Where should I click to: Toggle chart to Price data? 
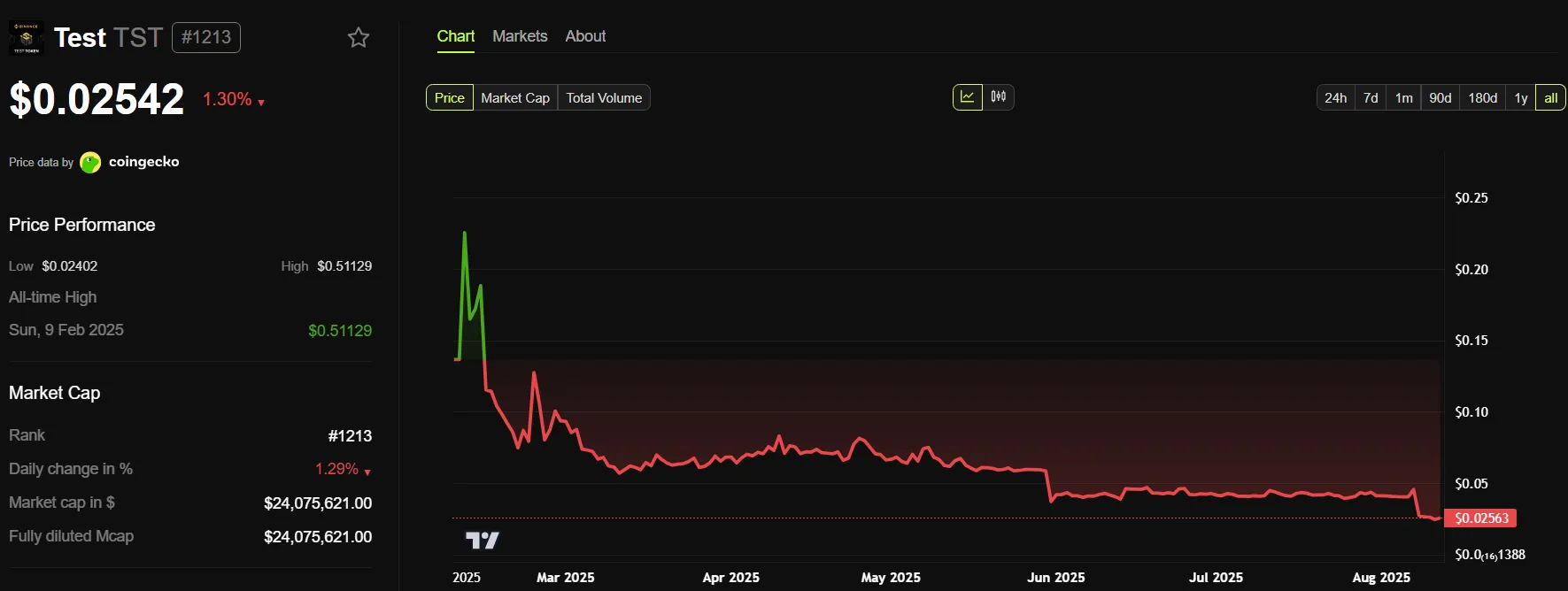click(x=449, y=98)
